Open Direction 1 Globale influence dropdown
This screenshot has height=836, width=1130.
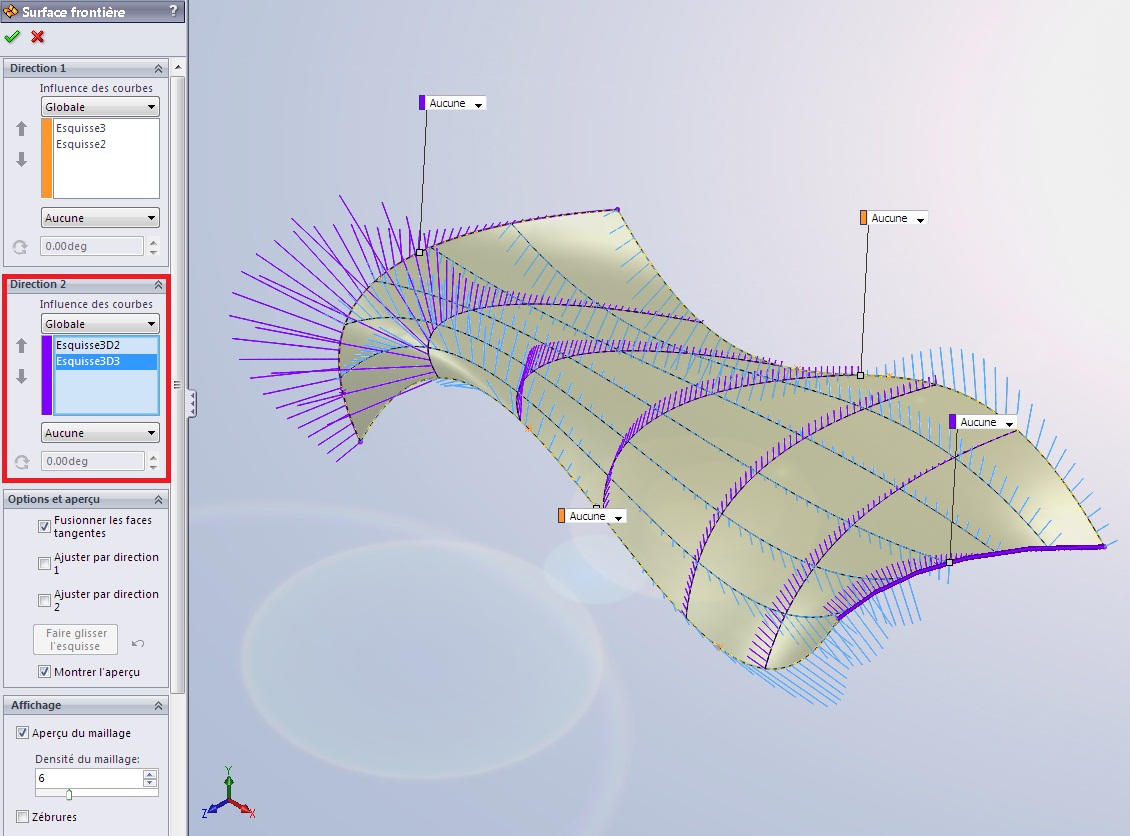[100, 107]
